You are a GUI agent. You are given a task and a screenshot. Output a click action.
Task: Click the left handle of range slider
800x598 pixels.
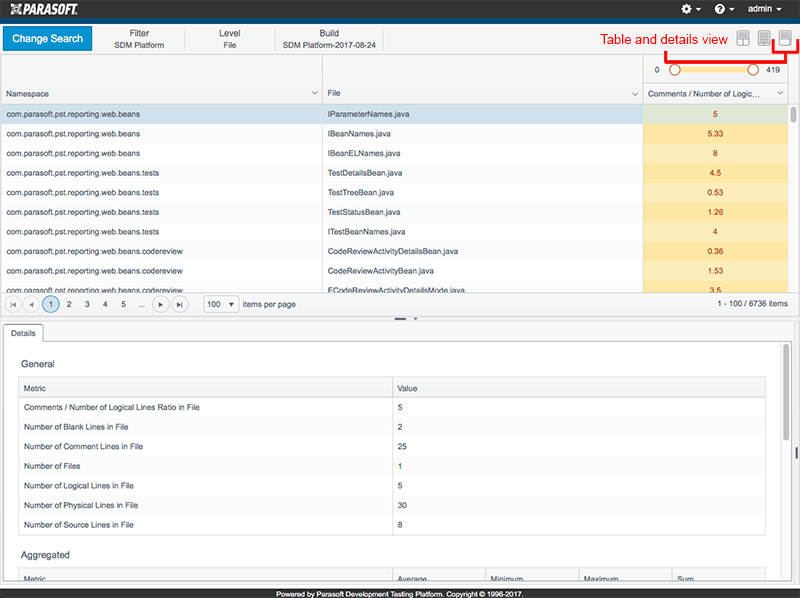[x=674, y=70]
